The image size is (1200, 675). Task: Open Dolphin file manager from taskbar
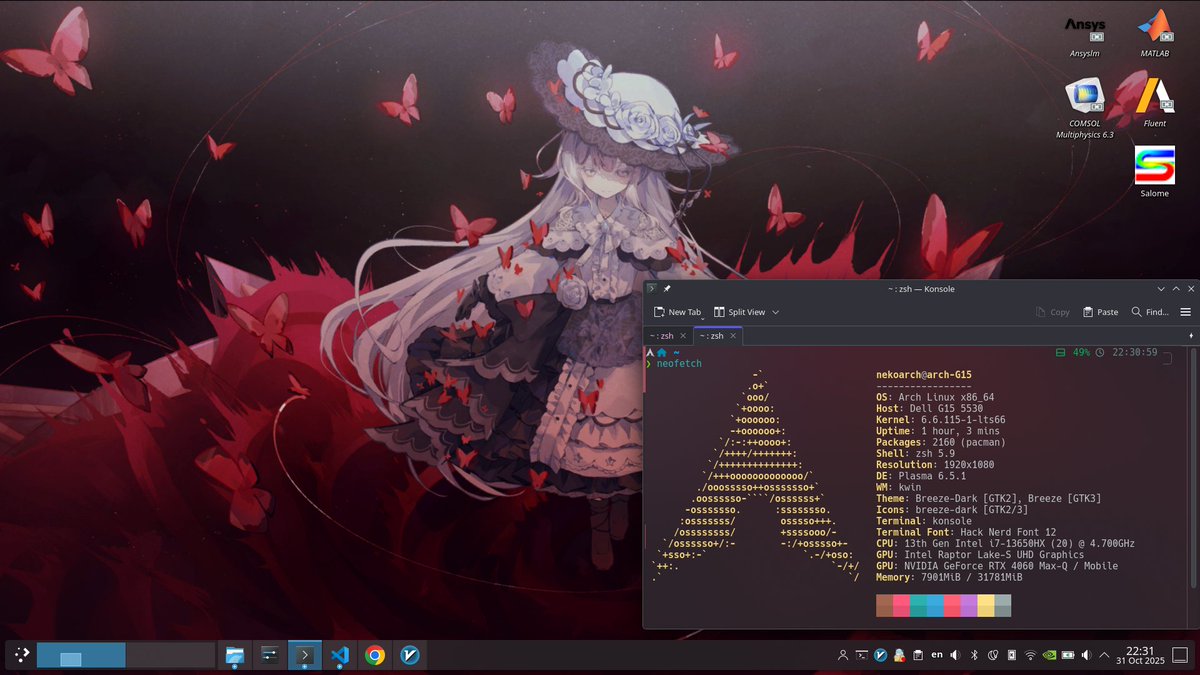click(x=235, y=655)
